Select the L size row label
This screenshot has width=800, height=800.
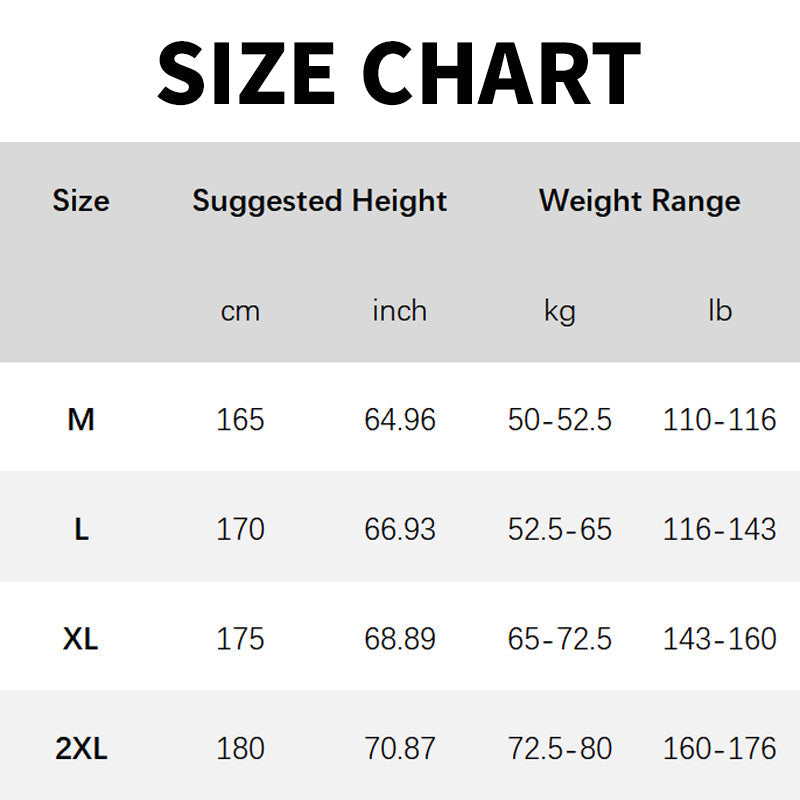81,529
